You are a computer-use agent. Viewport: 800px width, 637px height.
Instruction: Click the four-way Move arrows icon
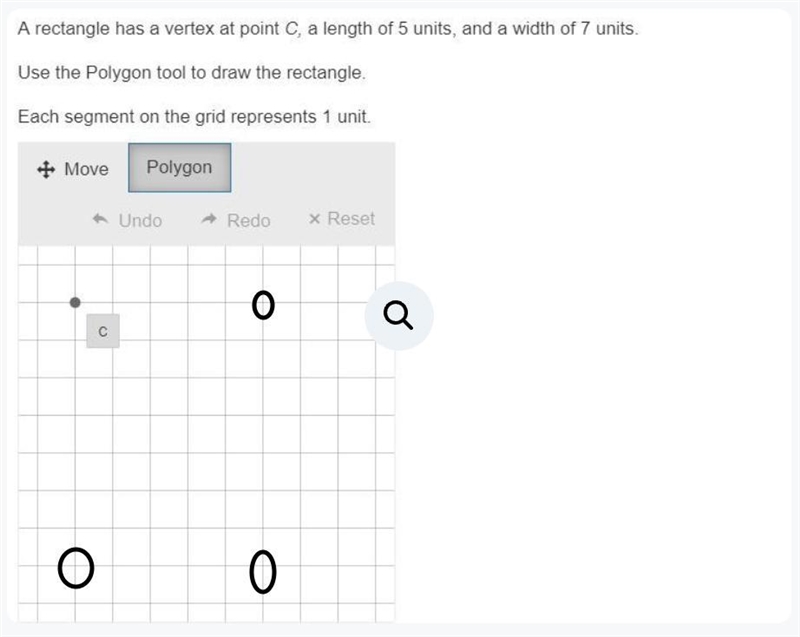tap(46, 169)
